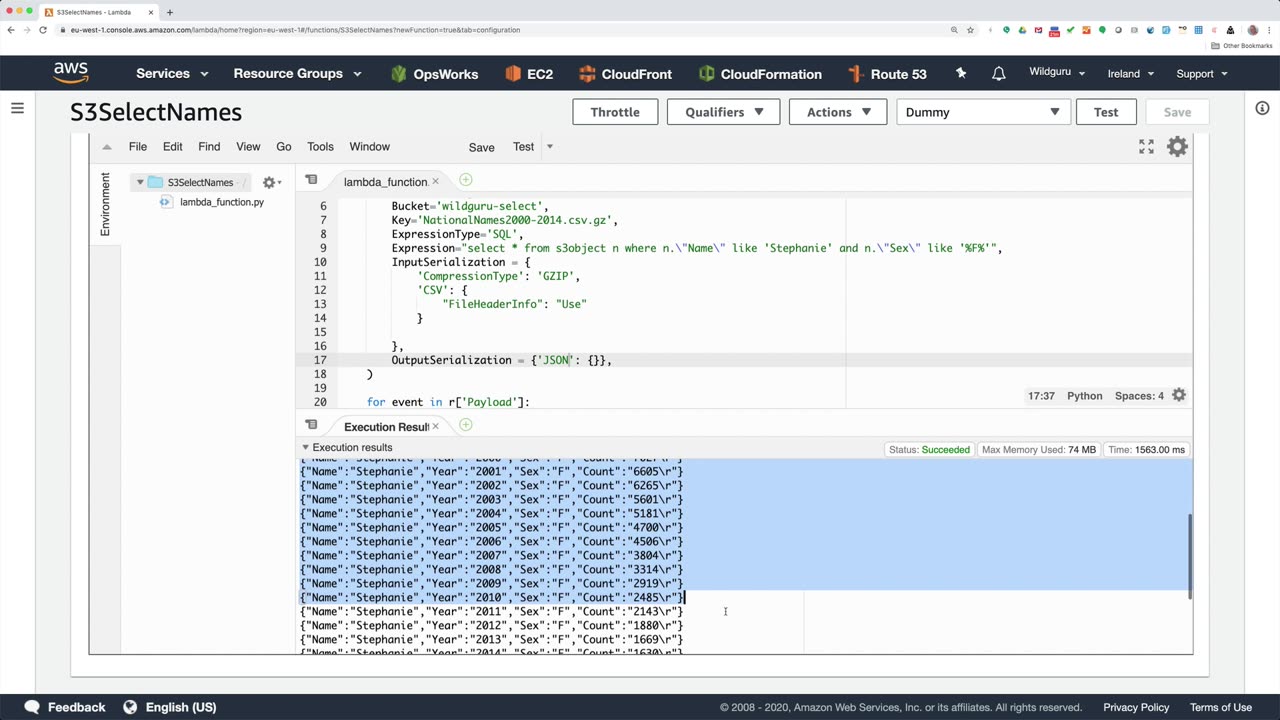Click the pin shortcuts icon in navbar
The height and width of the screenshot is (720, 1280).
point(961,74)
